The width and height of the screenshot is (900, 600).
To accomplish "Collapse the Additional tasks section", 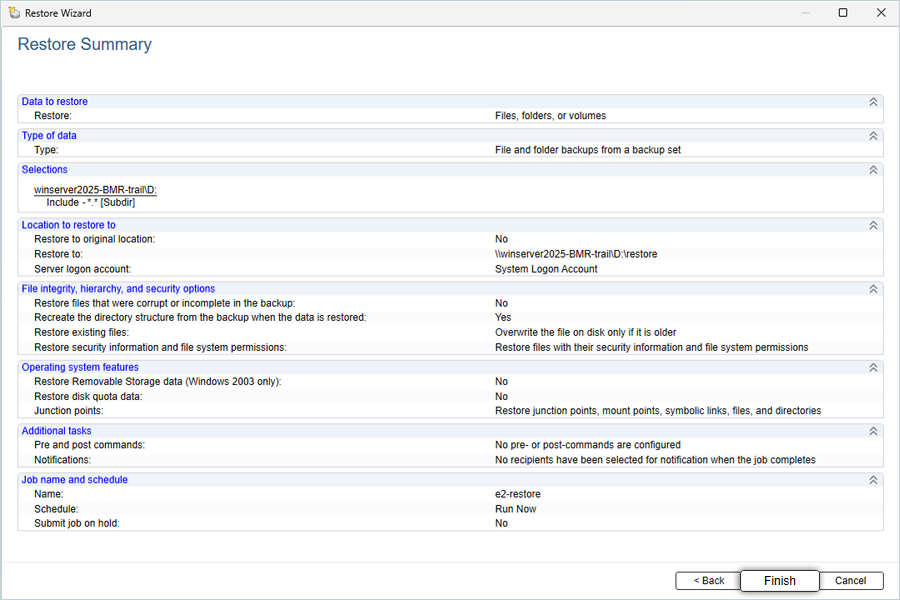I will coord(873,431).
